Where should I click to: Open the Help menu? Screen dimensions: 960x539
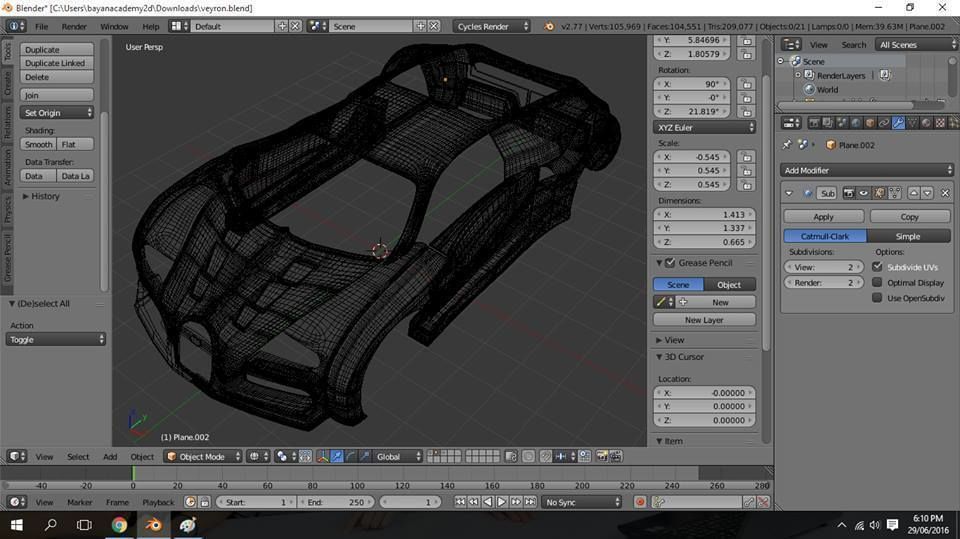(x=151, y=26)
